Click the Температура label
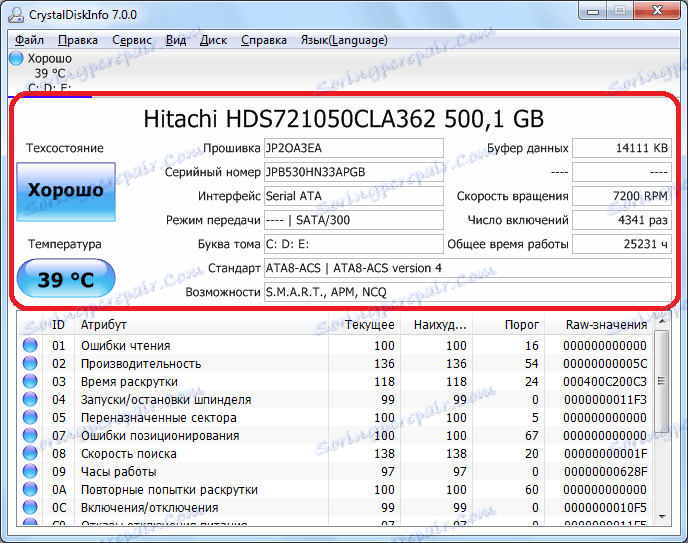The width and height of the screenshot is (688, 543). 64,244
